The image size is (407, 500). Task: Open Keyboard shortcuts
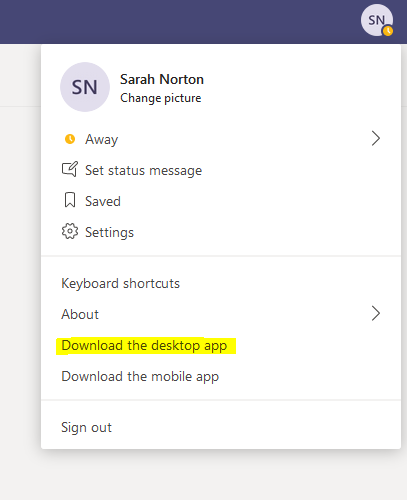120,283
